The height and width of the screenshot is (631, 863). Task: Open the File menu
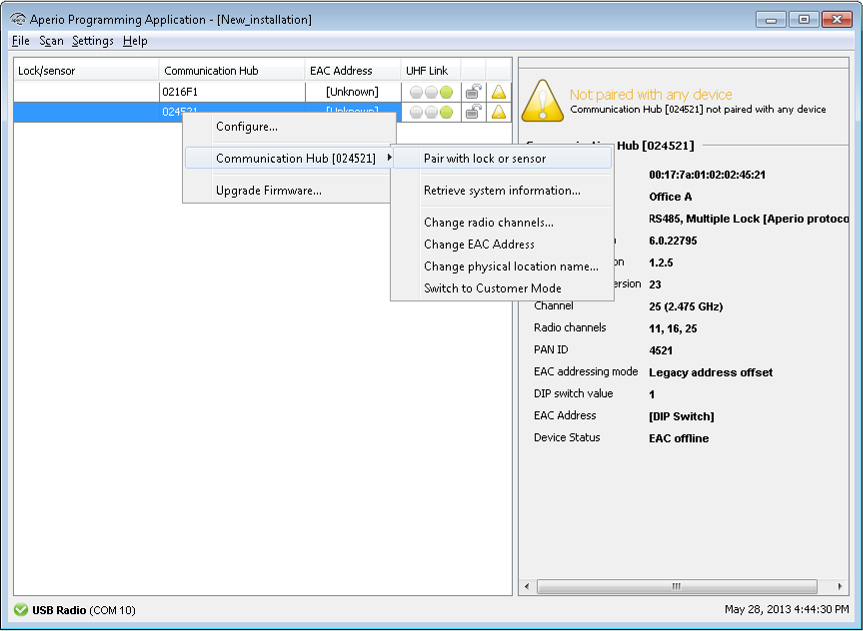(x=21, y=41)
